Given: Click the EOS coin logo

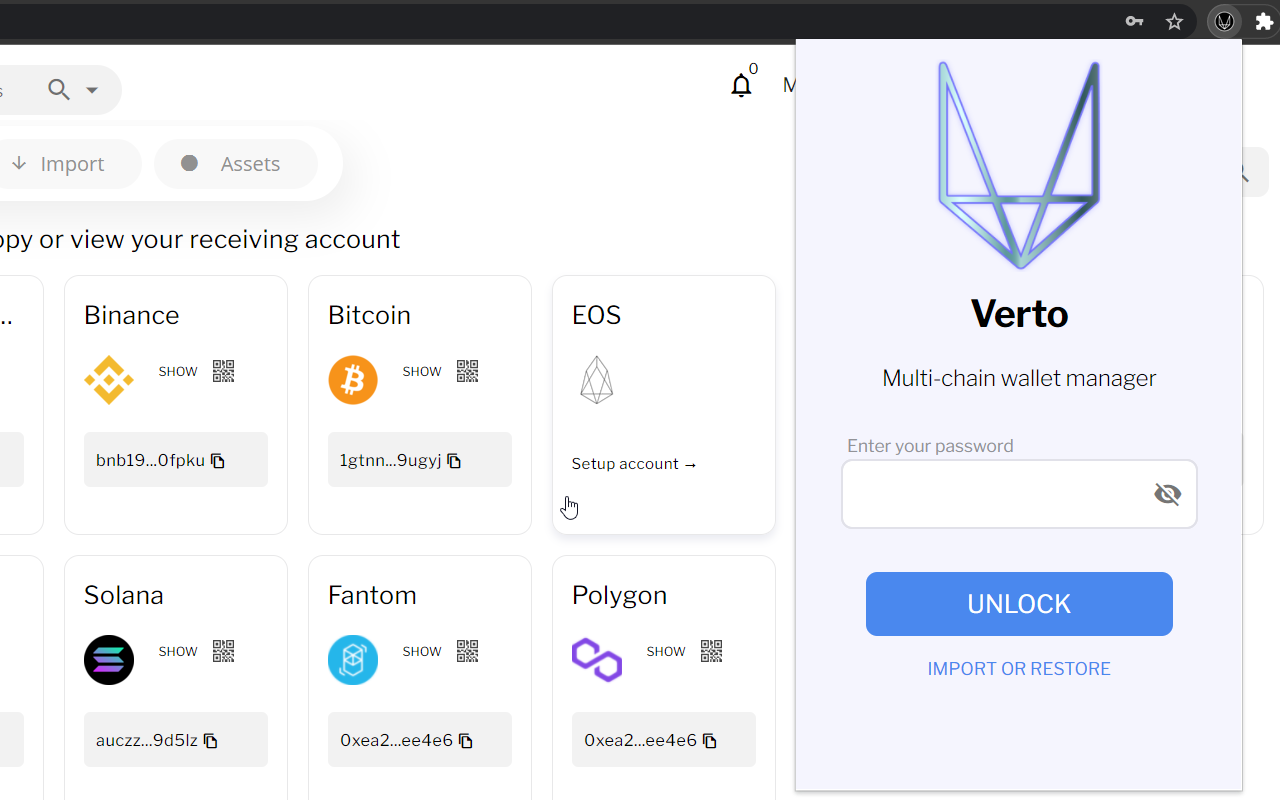Looking at the screenshot, I should [597, 380].
